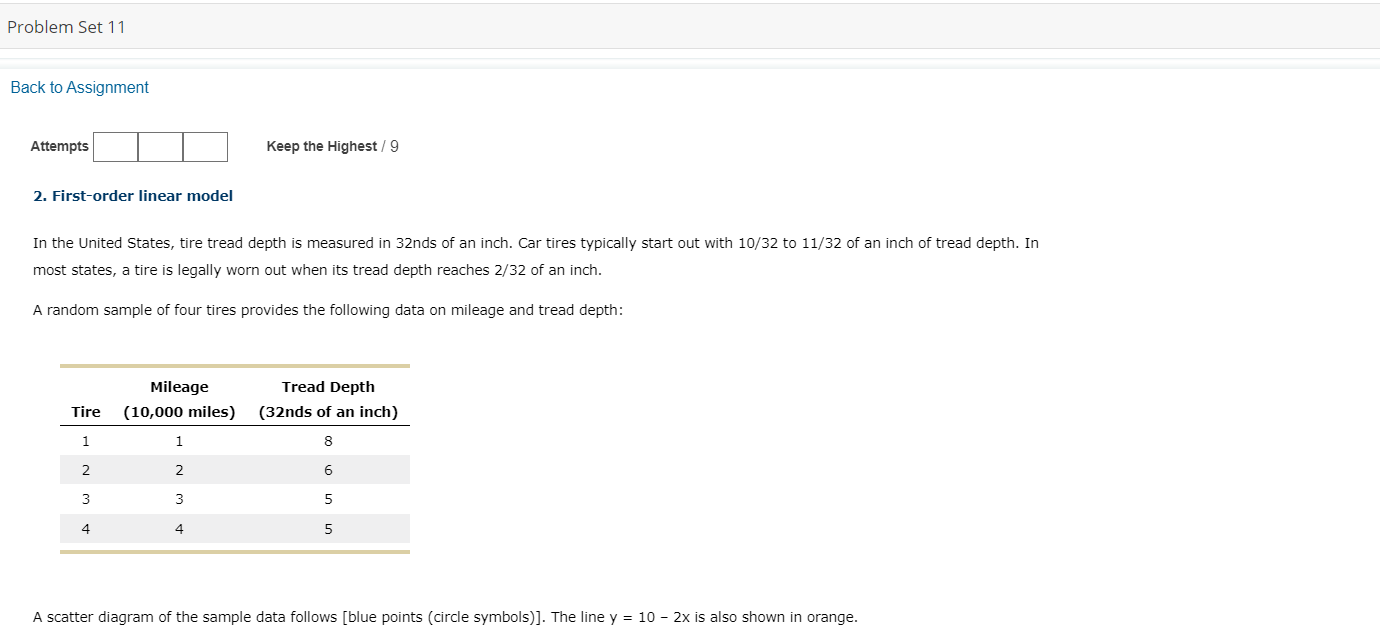Viewport: 1380px width, 637px height.
Task: Click the mileage value for Tire 2
Action: (179, 469)
